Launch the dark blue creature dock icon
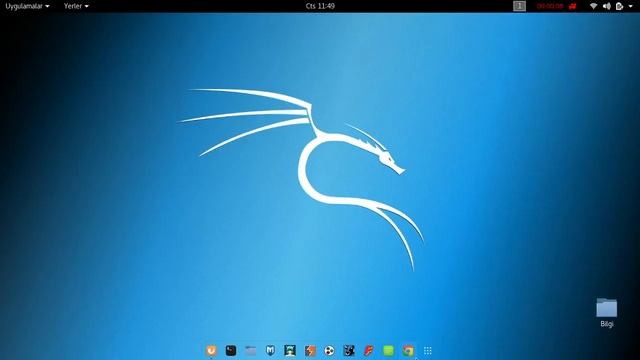Image resolution: width=640 pixels, height=360 pixels. [x=349, y=350]
